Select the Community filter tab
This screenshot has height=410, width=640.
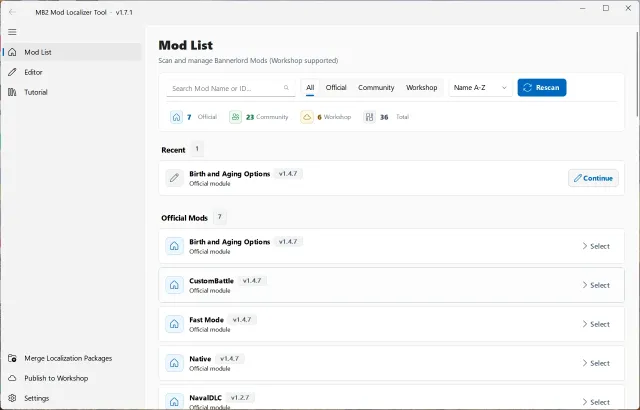pos(376,88)
